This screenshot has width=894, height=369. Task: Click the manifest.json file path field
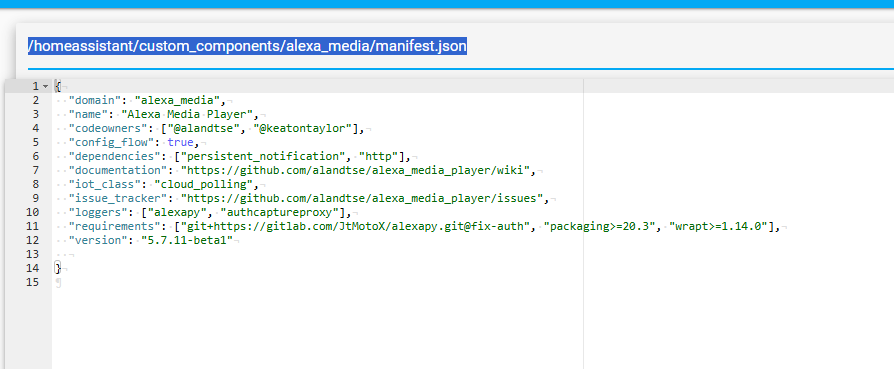(x=461, y=46)
